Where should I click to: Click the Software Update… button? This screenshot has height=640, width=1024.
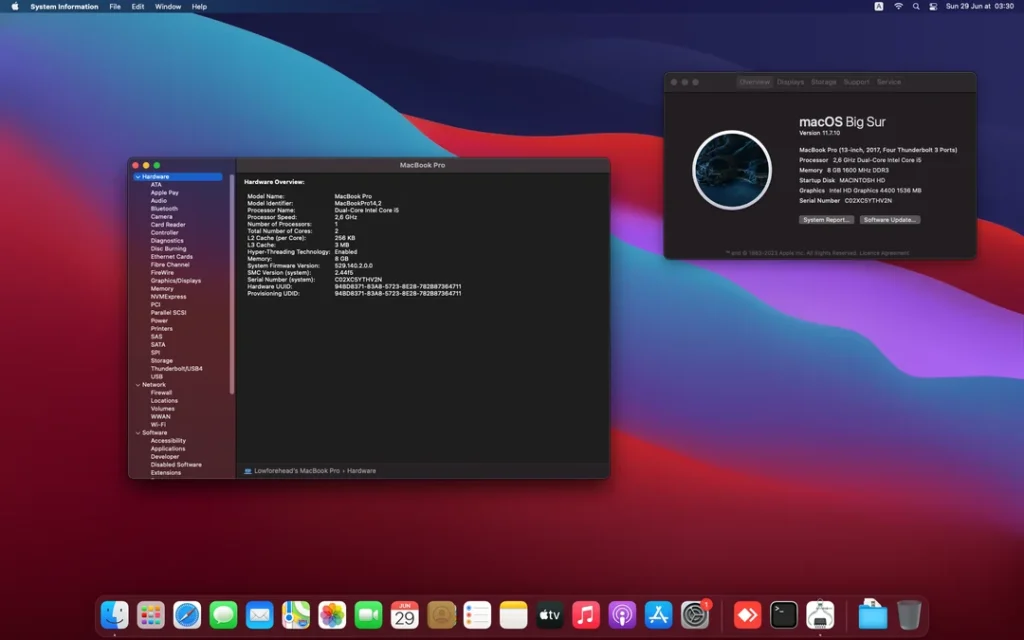pyautogui.click(x=889, y=220)
